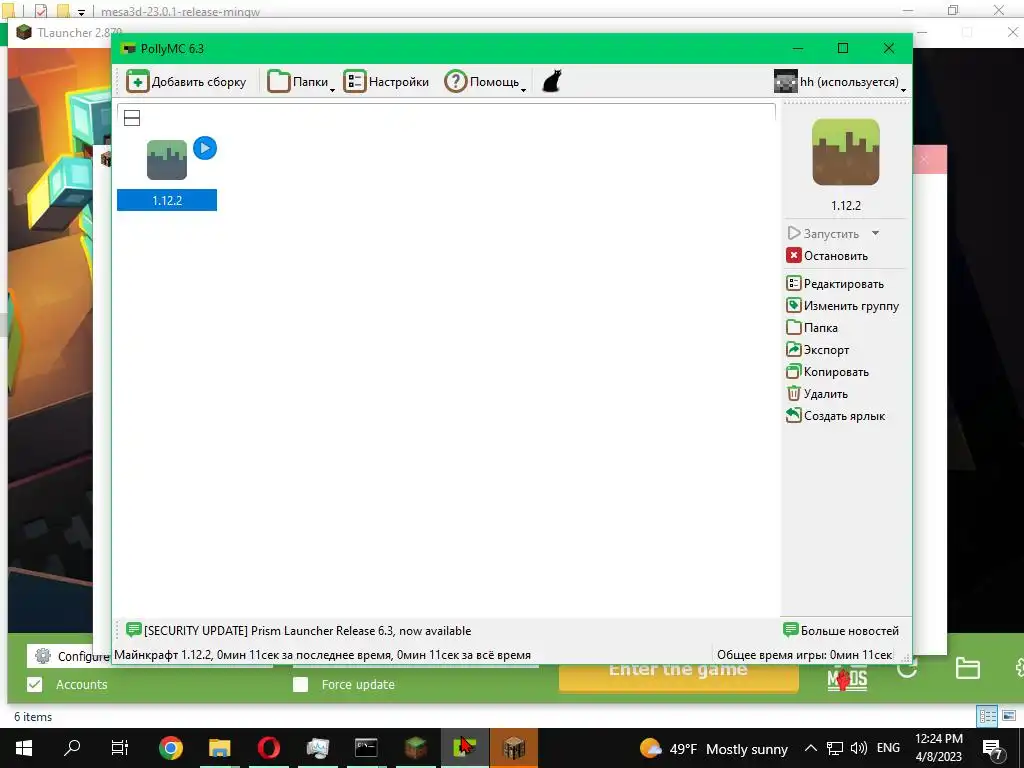1024x768 pixels.
Task: Open Task View on taskbar
Action: [x=120, y=748]
